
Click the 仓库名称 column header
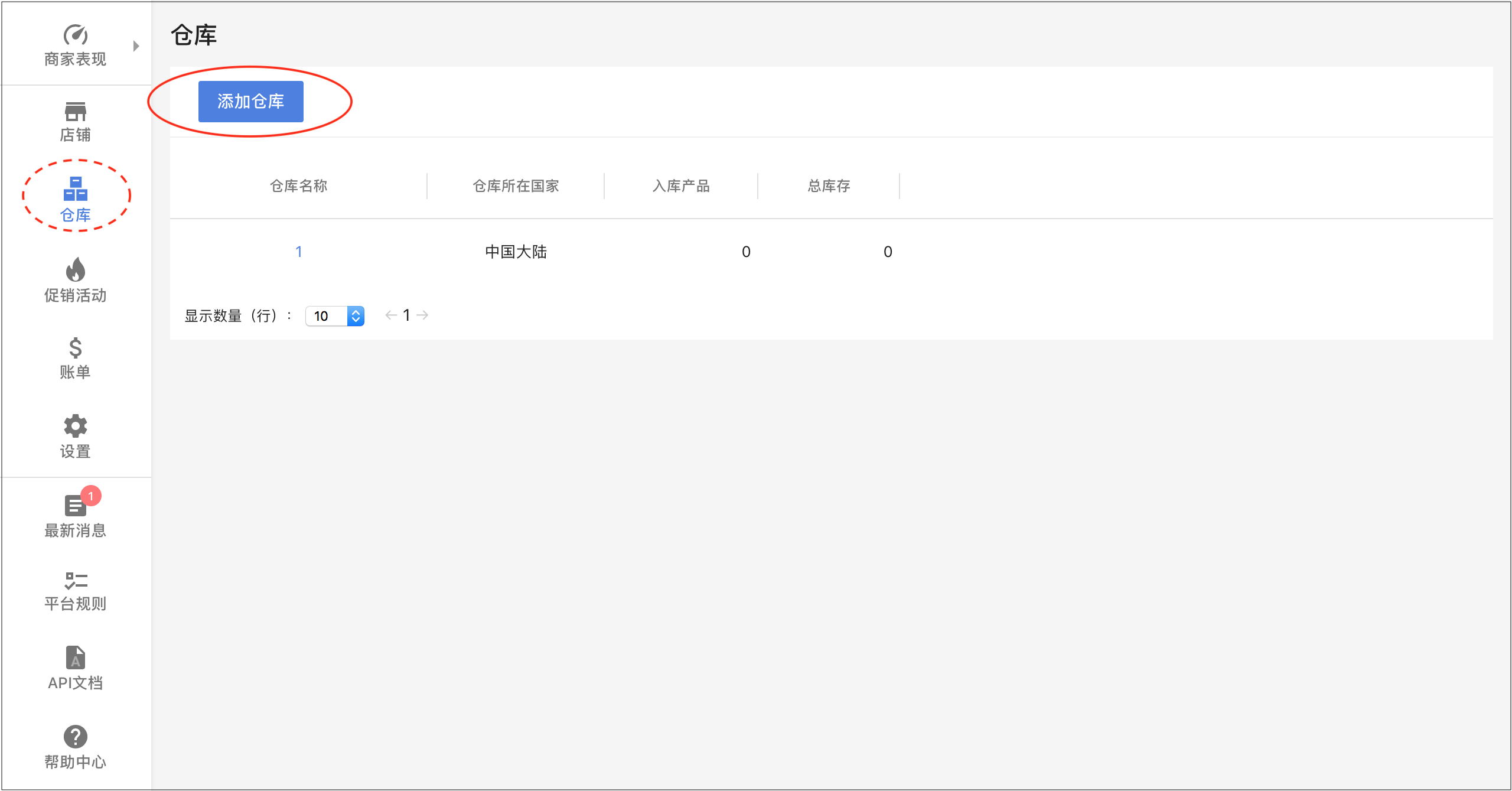point(298,186)
